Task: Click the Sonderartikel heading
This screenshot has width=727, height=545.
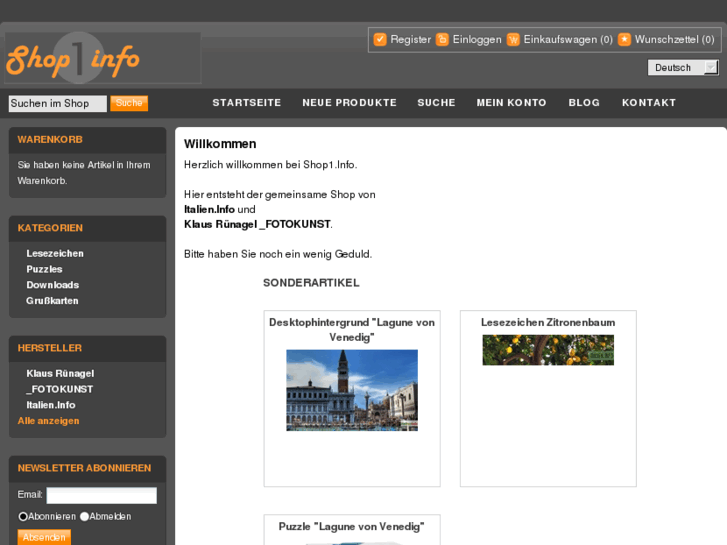Action: [311, 283]
